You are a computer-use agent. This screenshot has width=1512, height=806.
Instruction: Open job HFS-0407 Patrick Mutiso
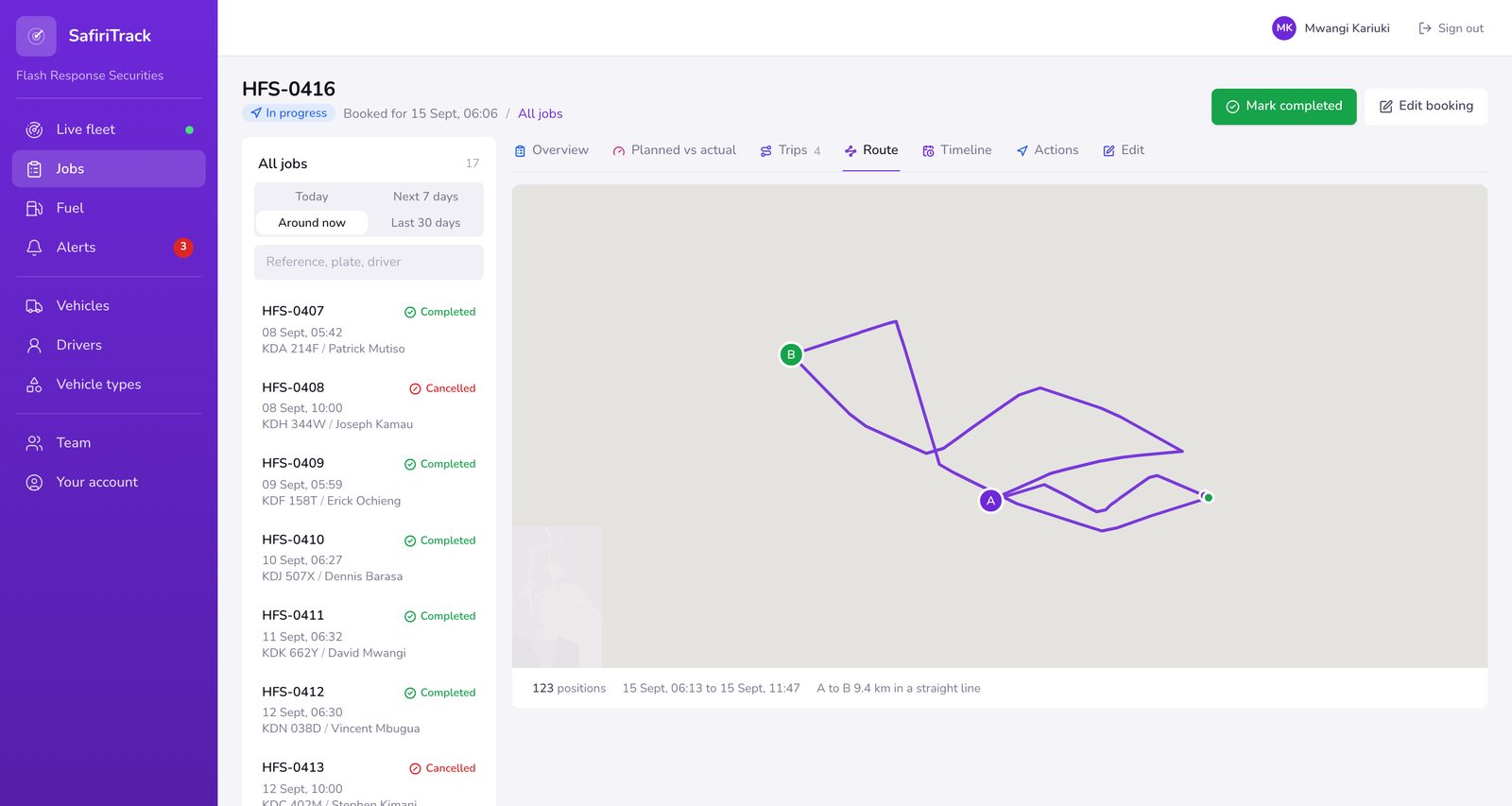[369, 329]
